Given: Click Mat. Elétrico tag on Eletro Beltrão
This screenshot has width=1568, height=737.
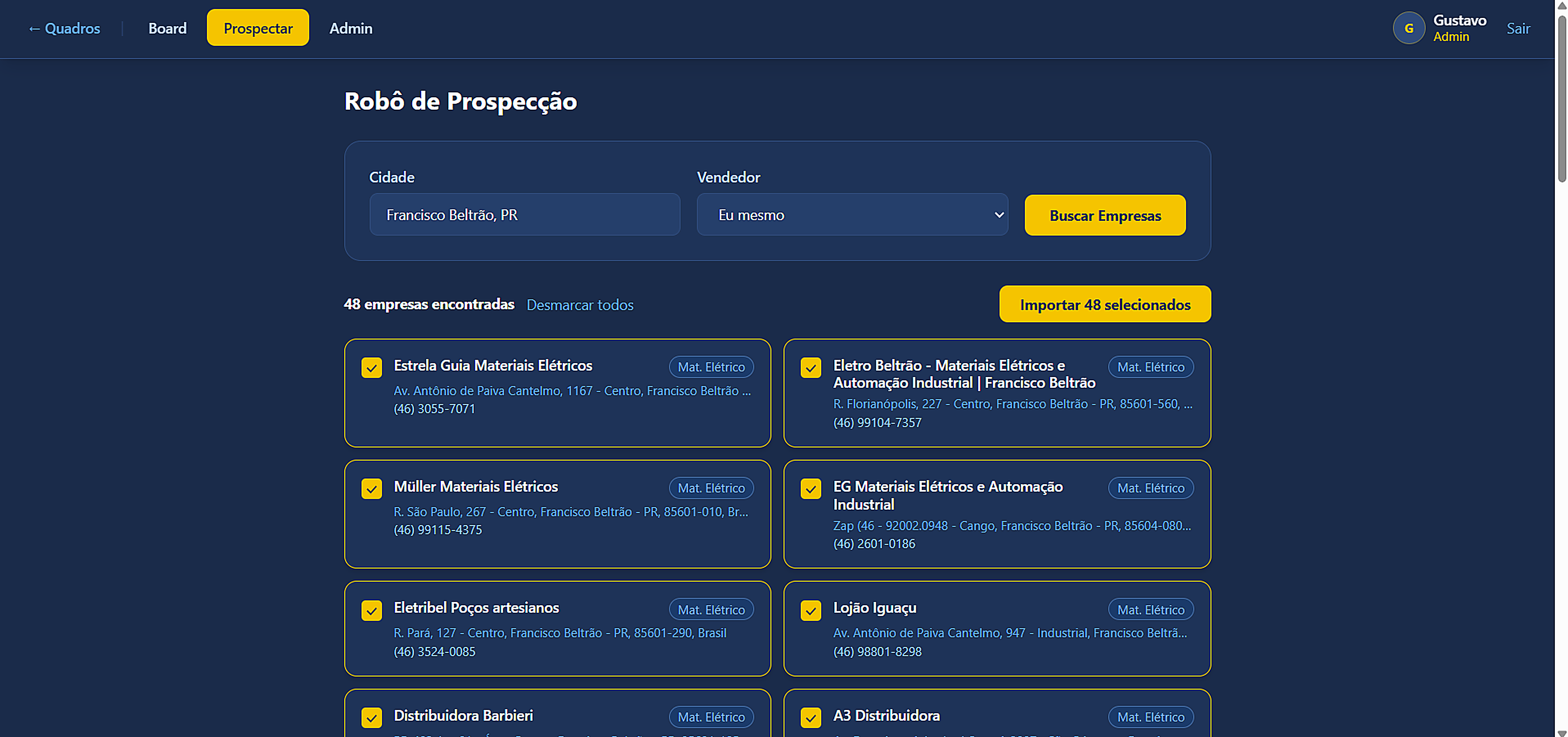Looking at the screenshot, I should 1150,367.
